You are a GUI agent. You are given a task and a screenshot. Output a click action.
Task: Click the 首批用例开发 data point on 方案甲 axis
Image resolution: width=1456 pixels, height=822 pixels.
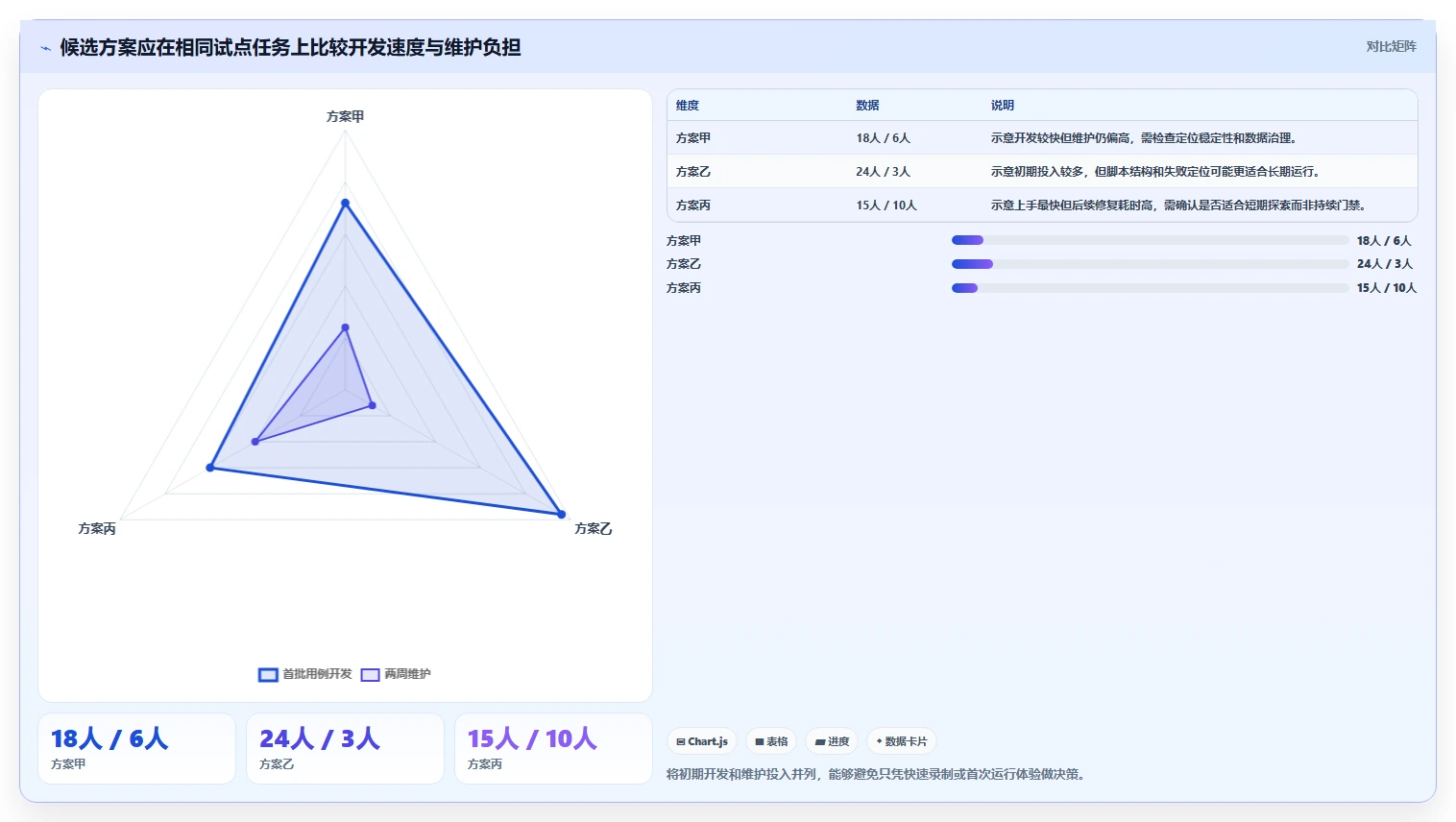[x=346, y=204]
